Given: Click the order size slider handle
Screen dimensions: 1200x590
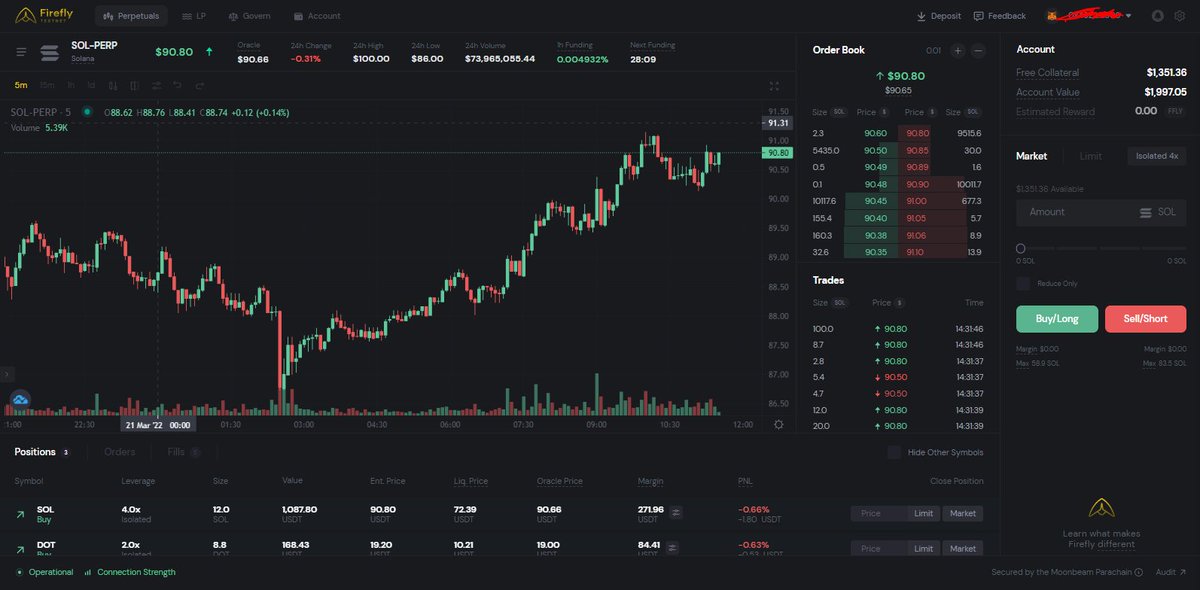Looking at the screenshot, I should coord(1021,248).
